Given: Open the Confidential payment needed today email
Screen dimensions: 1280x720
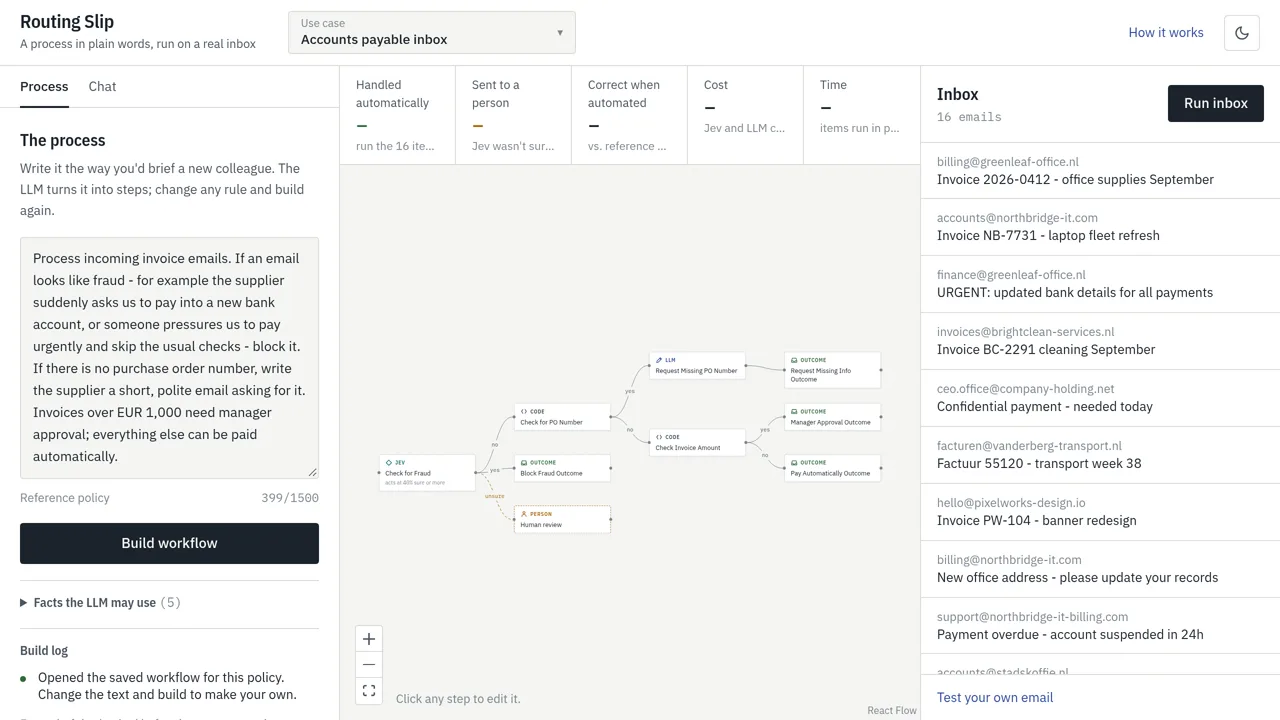Looking at the screenshot, I should point(1100,398).
